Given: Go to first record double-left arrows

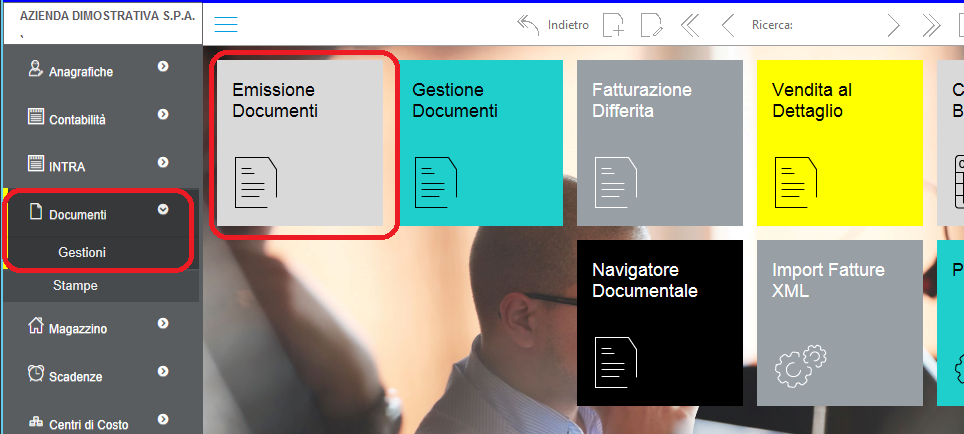Looking at the screenshot, I should (690, 25).
